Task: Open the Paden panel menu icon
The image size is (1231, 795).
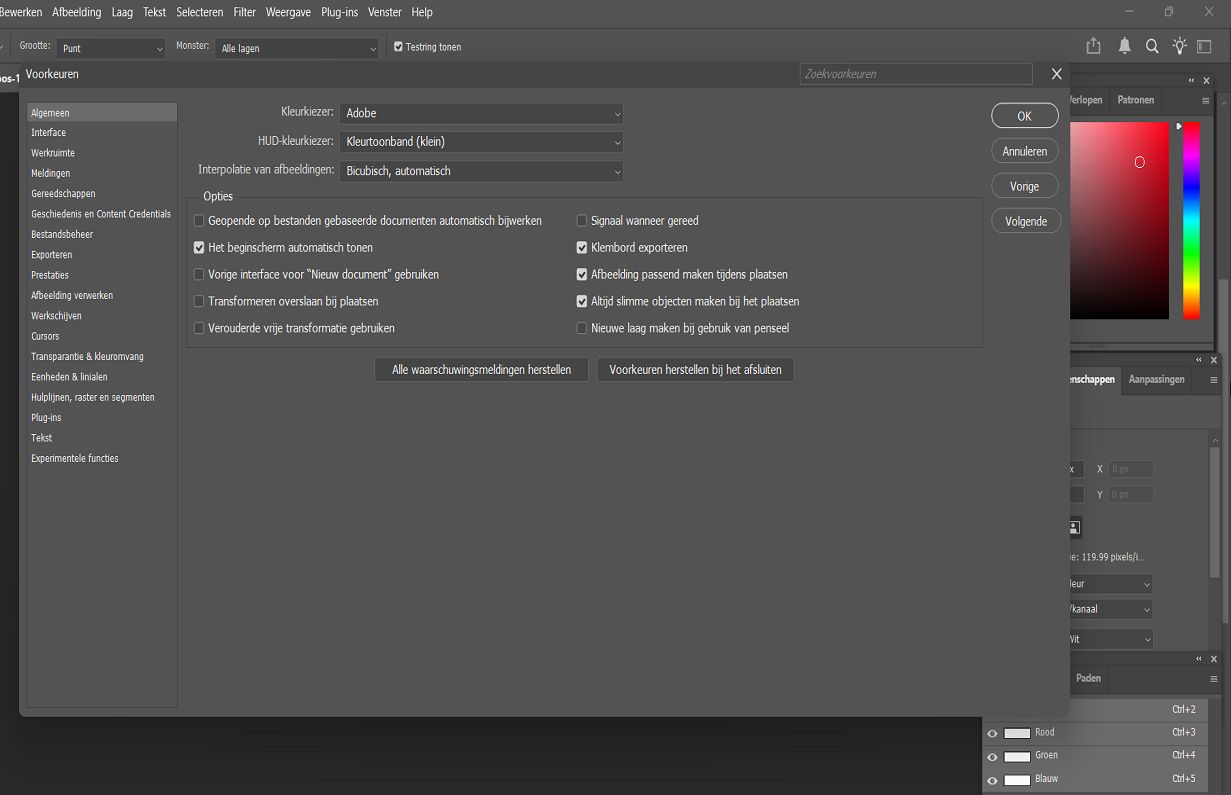Action: 1214,679
